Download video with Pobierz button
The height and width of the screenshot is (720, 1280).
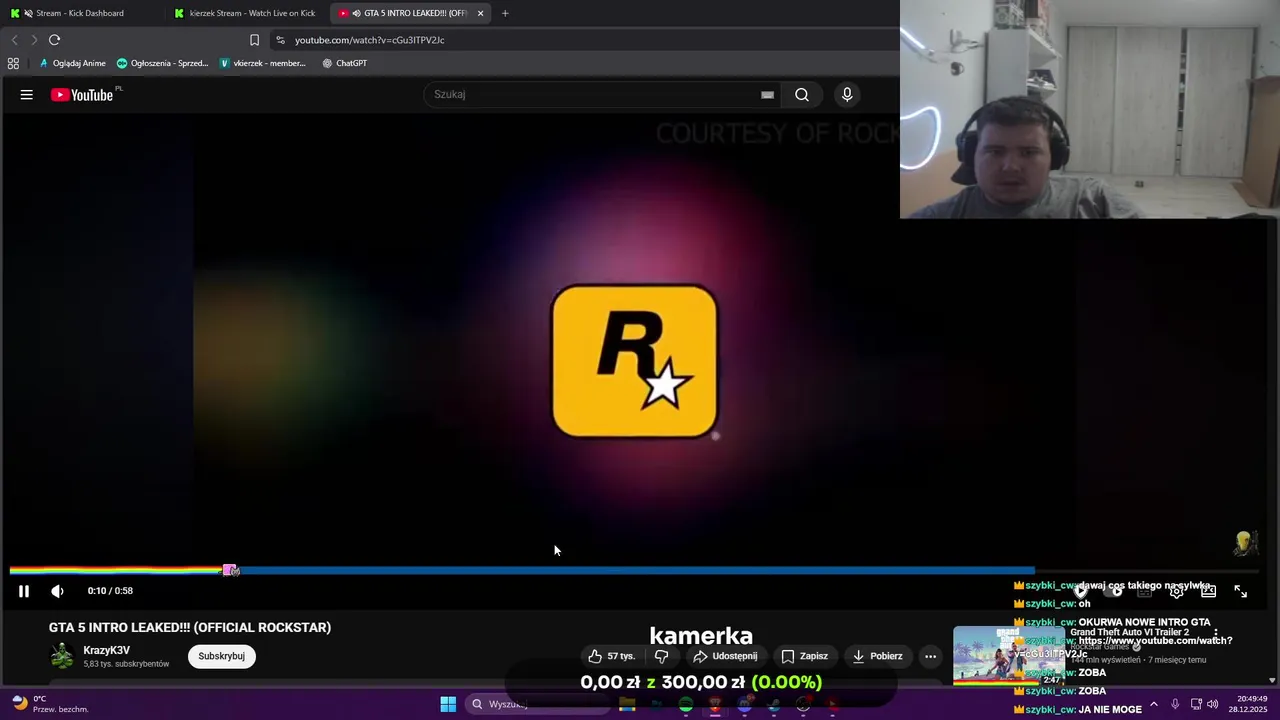point(877,656)
